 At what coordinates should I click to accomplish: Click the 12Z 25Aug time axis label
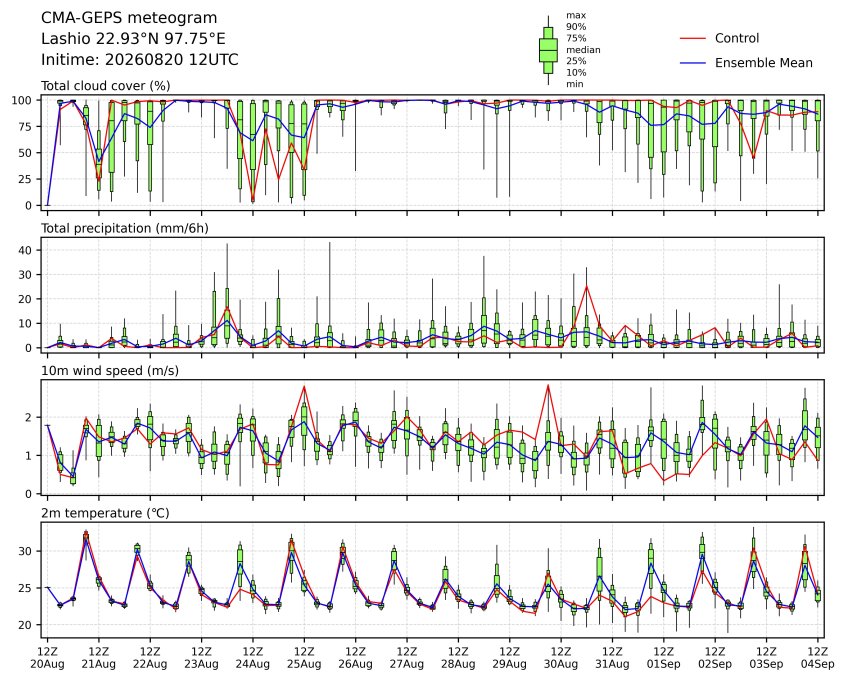(304, 658)
